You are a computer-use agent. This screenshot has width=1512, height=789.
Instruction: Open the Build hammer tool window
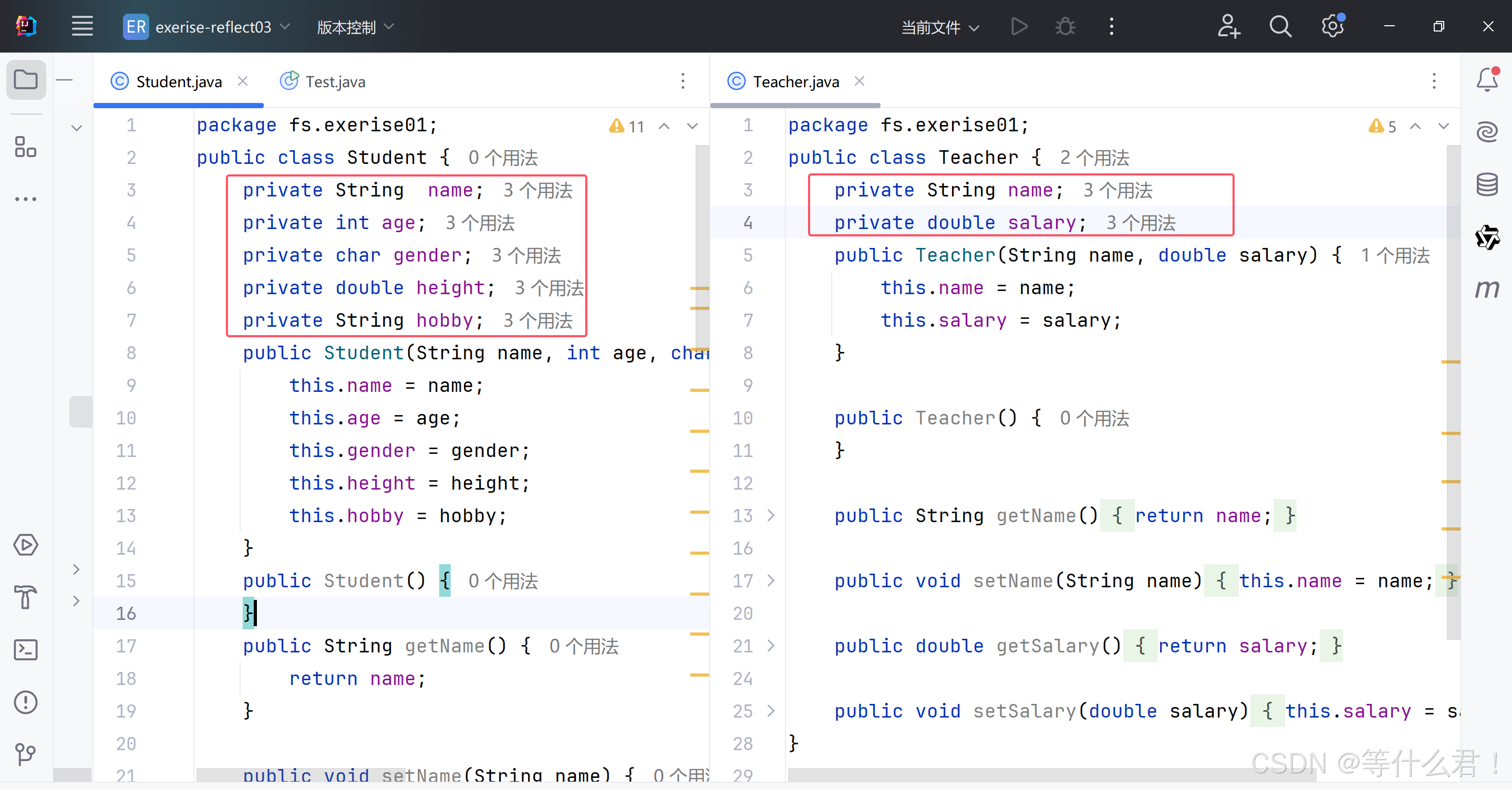[x=26, y=598]
